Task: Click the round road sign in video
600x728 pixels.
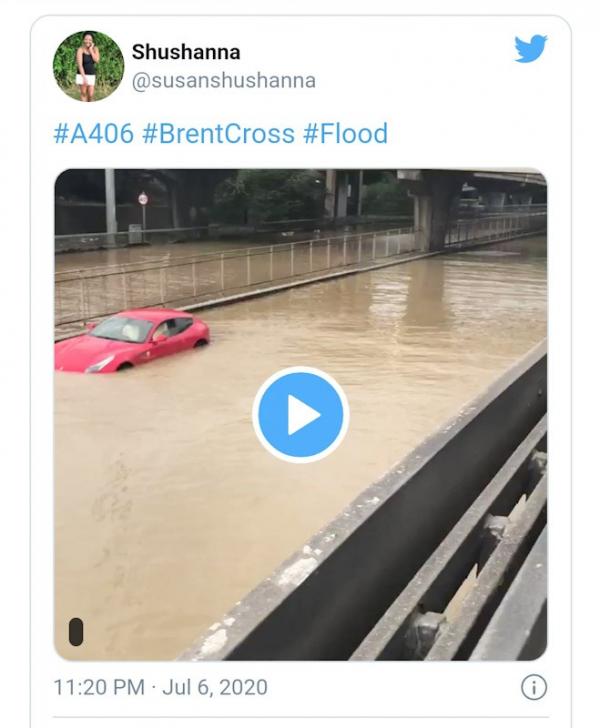Action: tap(143, 198)
